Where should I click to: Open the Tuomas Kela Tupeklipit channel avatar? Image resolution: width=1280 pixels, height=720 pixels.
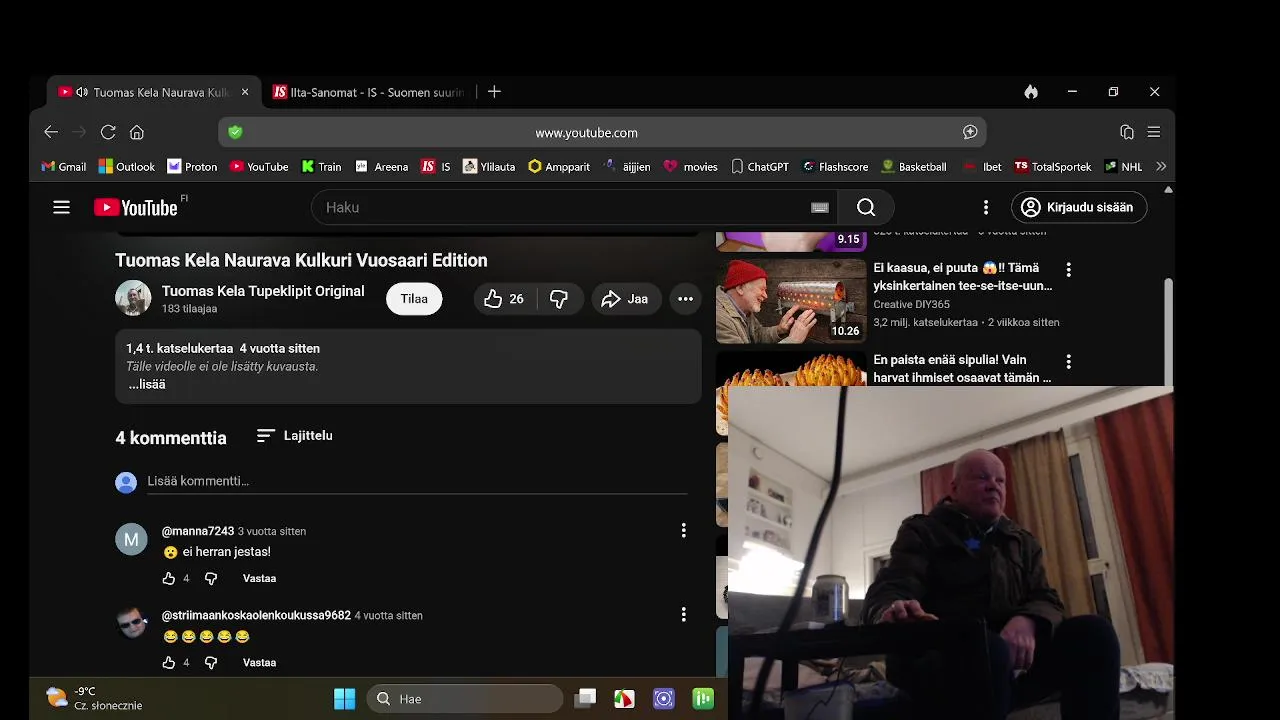tap(133, 298)
